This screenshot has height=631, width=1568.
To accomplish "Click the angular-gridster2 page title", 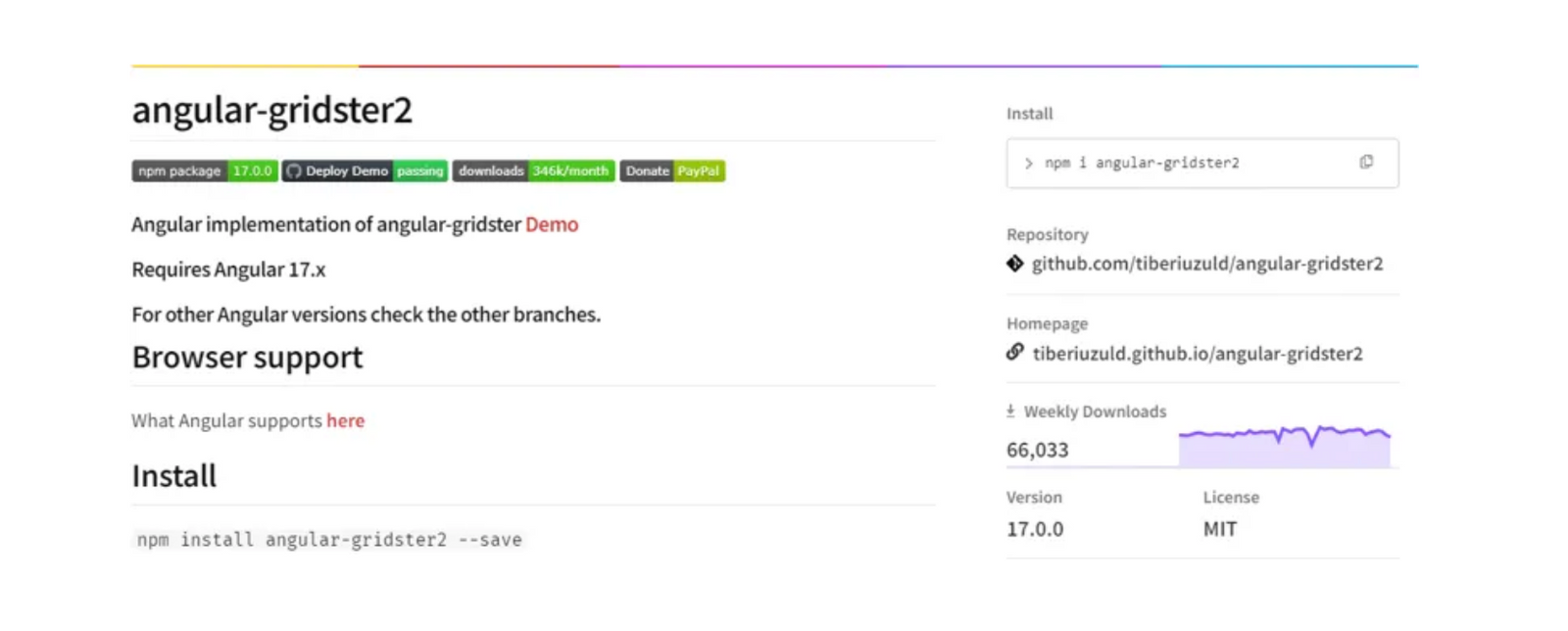I will (271, 111).
